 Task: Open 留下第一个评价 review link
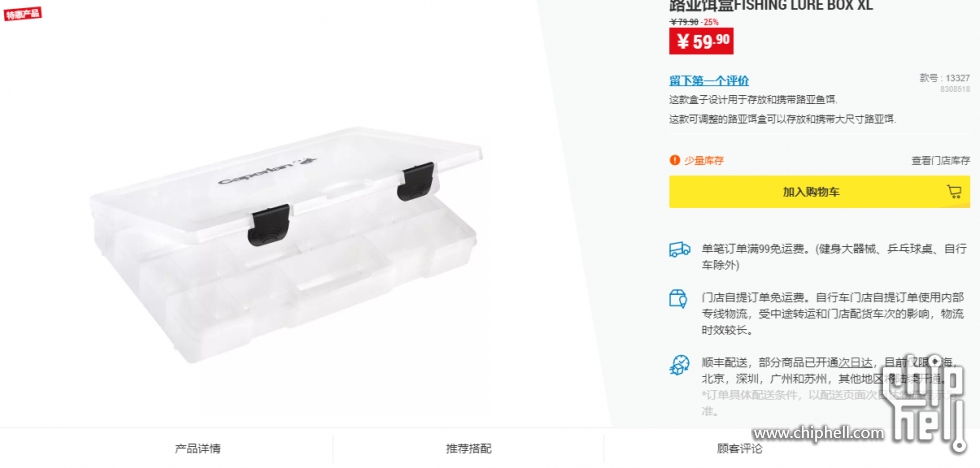[709, 81]
